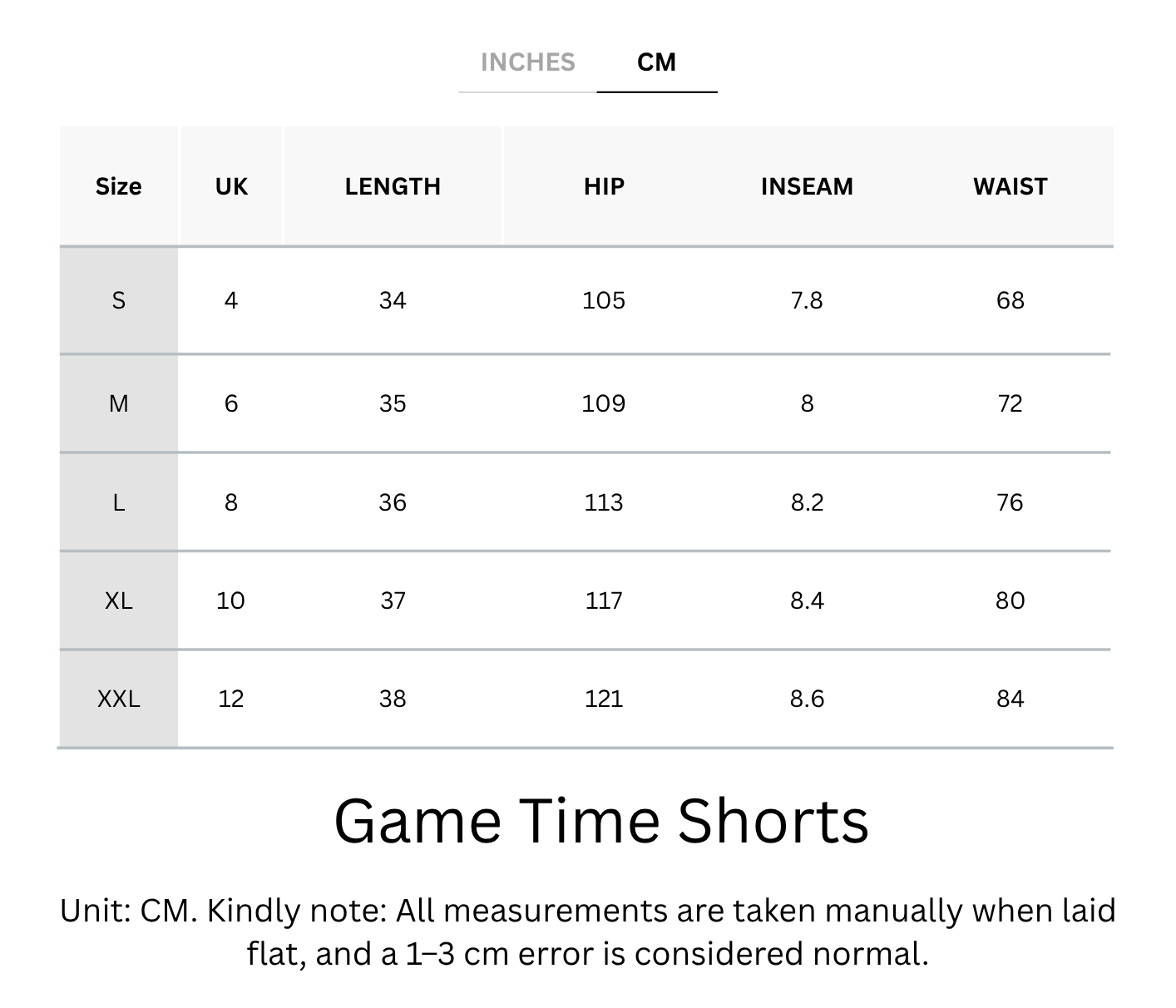This screenshot has height=1008, width=1176.
Task: Click the M size row label
Action: [x=118, y=403]
